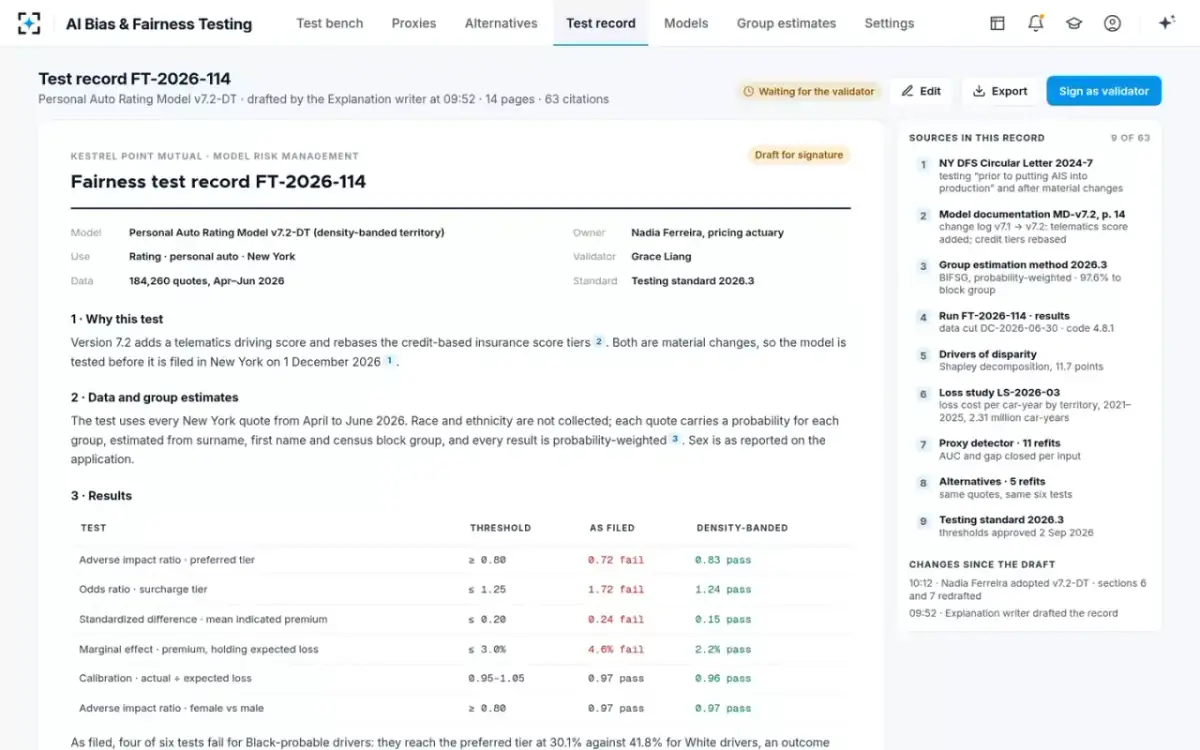Open source 7 Proxy detector 11 refits
The width and height of the screenshot is (1200, 750).
(1030, 449)
